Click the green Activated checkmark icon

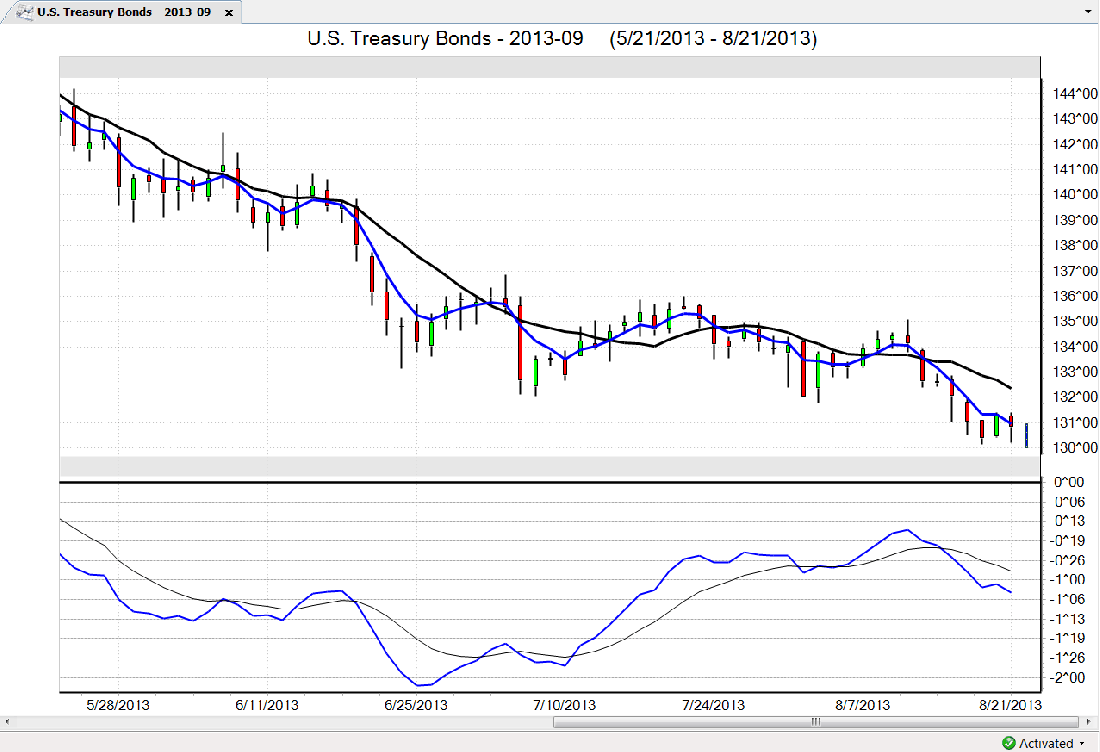(1009, 743)
